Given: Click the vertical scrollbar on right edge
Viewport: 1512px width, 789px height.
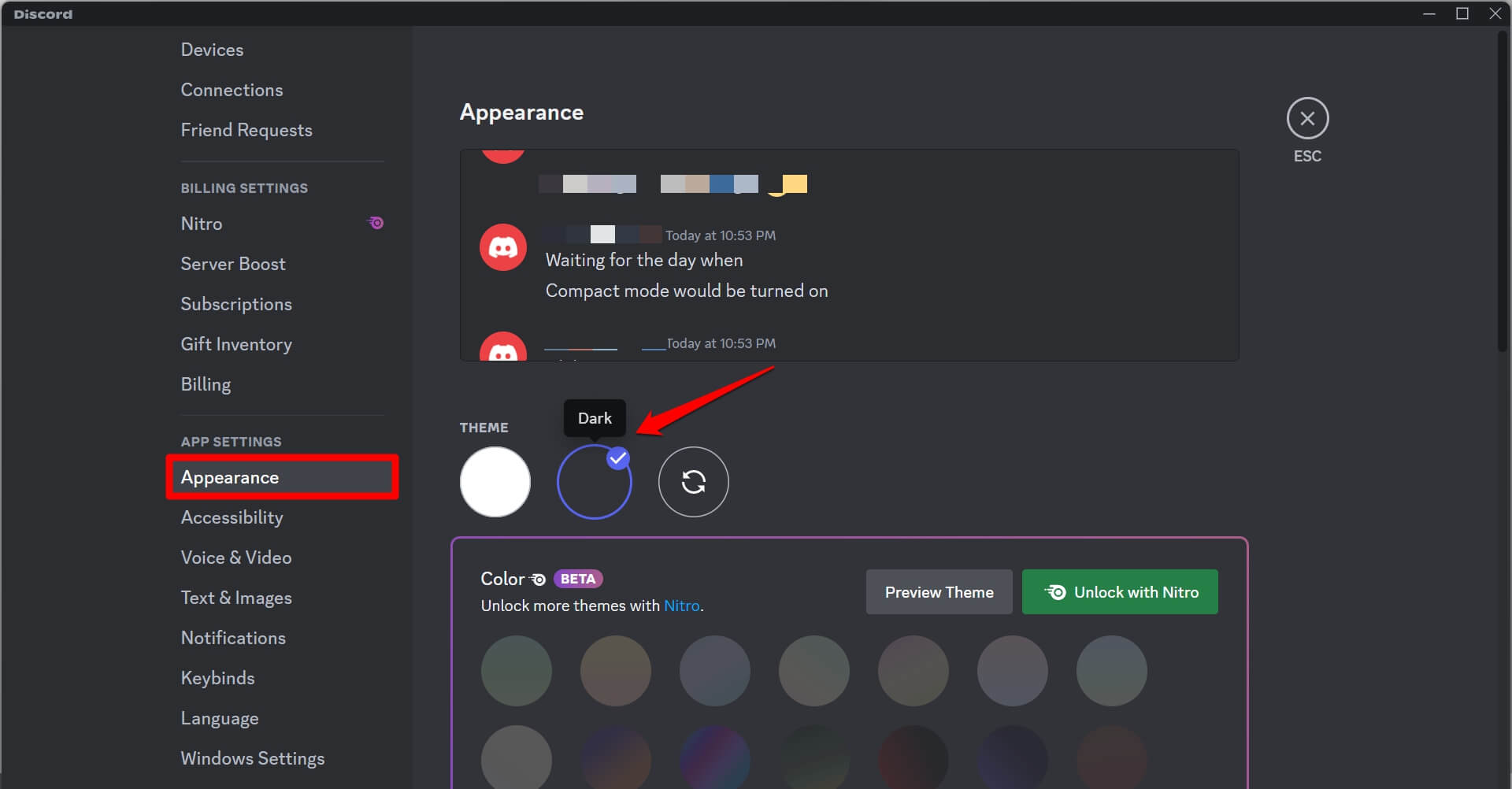Looking at the screenshot, I should click(1503, 189).
